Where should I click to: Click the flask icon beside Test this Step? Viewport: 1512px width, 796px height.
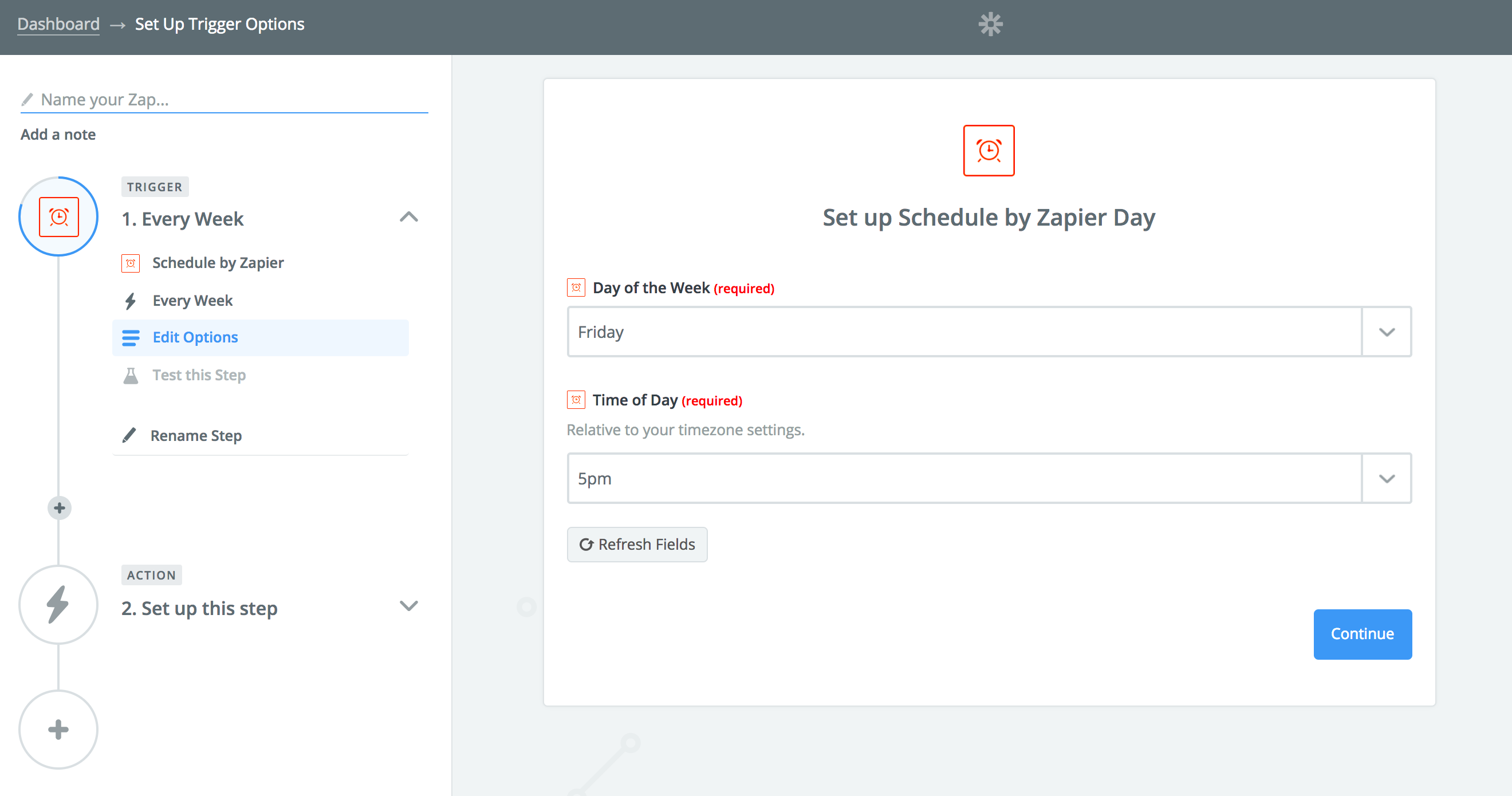131,375
